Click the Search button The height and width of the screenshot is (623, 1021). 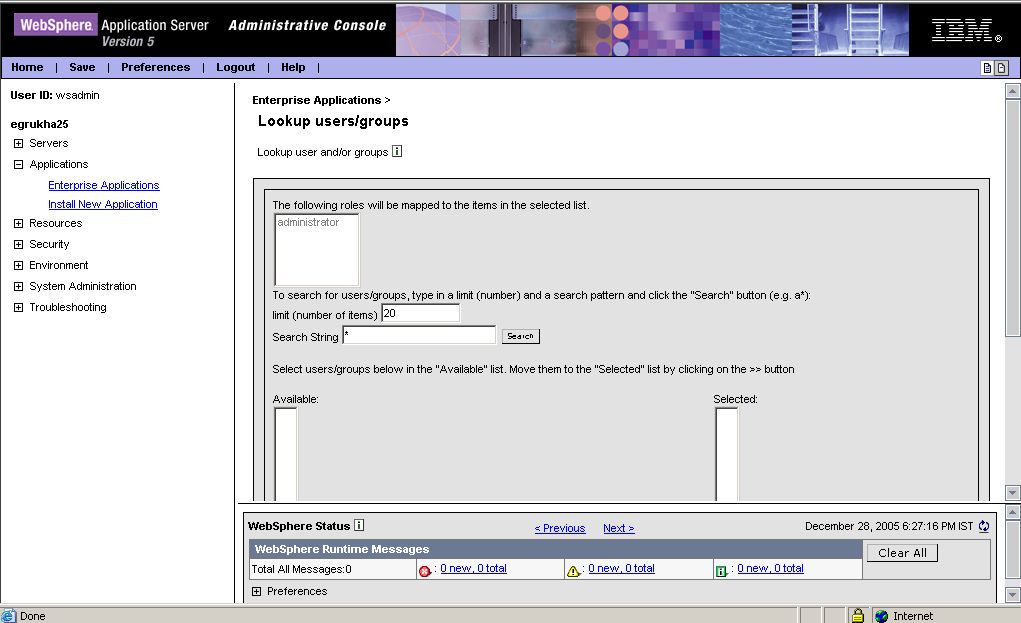click(x=520, y=336)
